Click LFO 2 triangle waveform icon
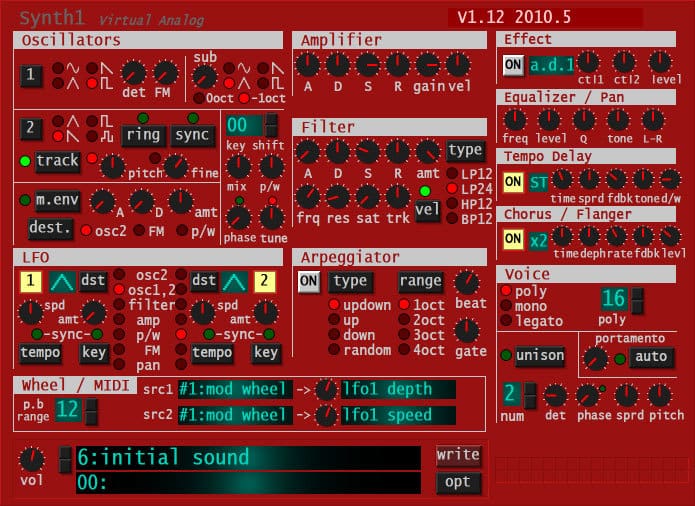695x506 pixels. (x=235, y=281)
